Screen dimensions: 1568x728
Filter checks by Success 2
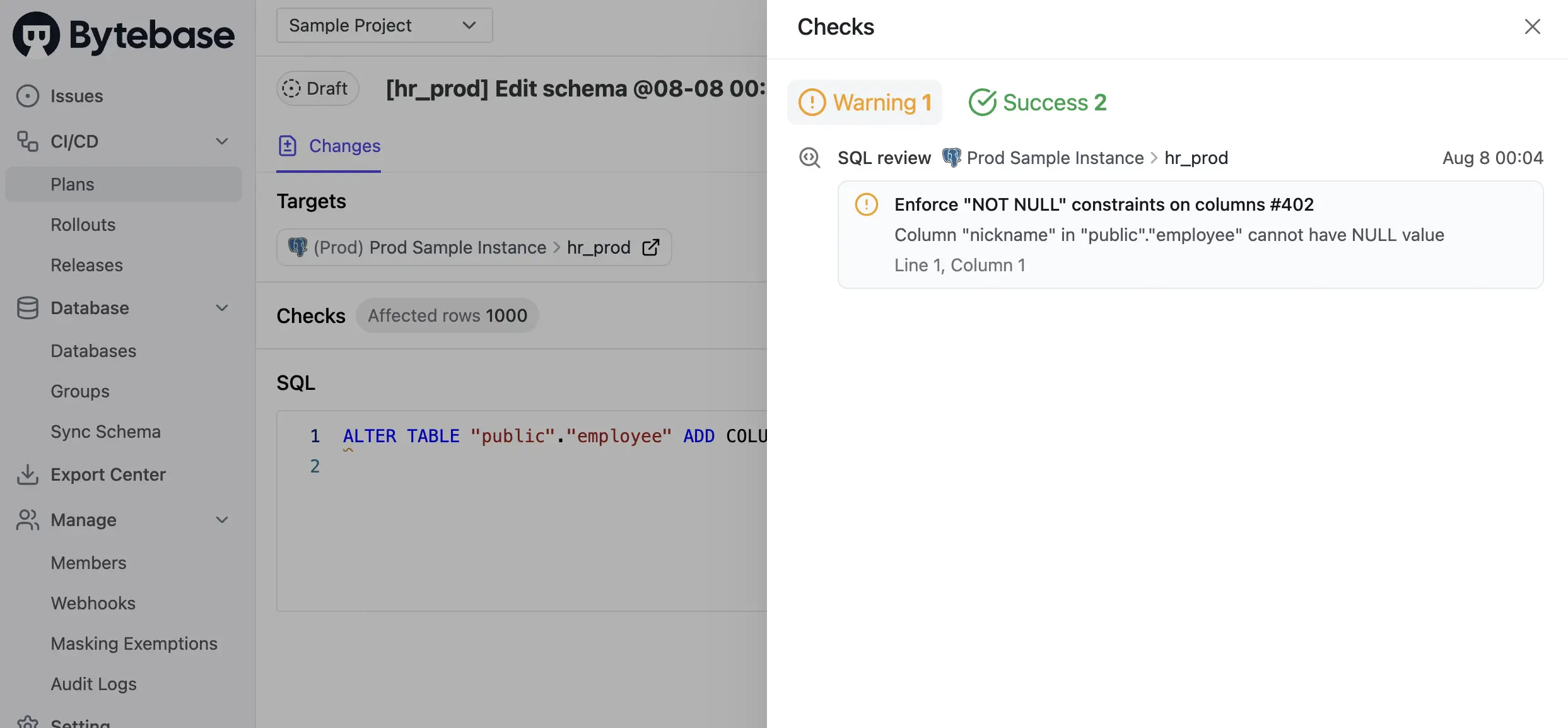tap(1038, 102)
